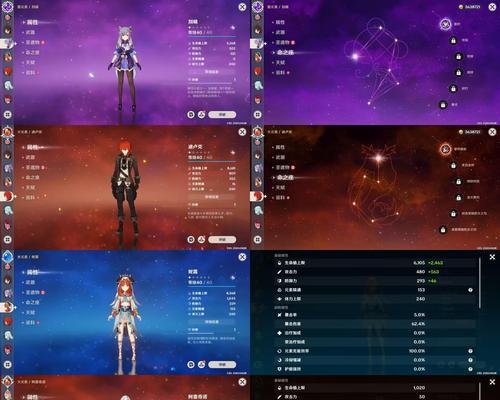Click scrollbar in dark detailed stats panel
Image resolution: width=500 pixels, height=400 pixels.
(x=479, y=283)
